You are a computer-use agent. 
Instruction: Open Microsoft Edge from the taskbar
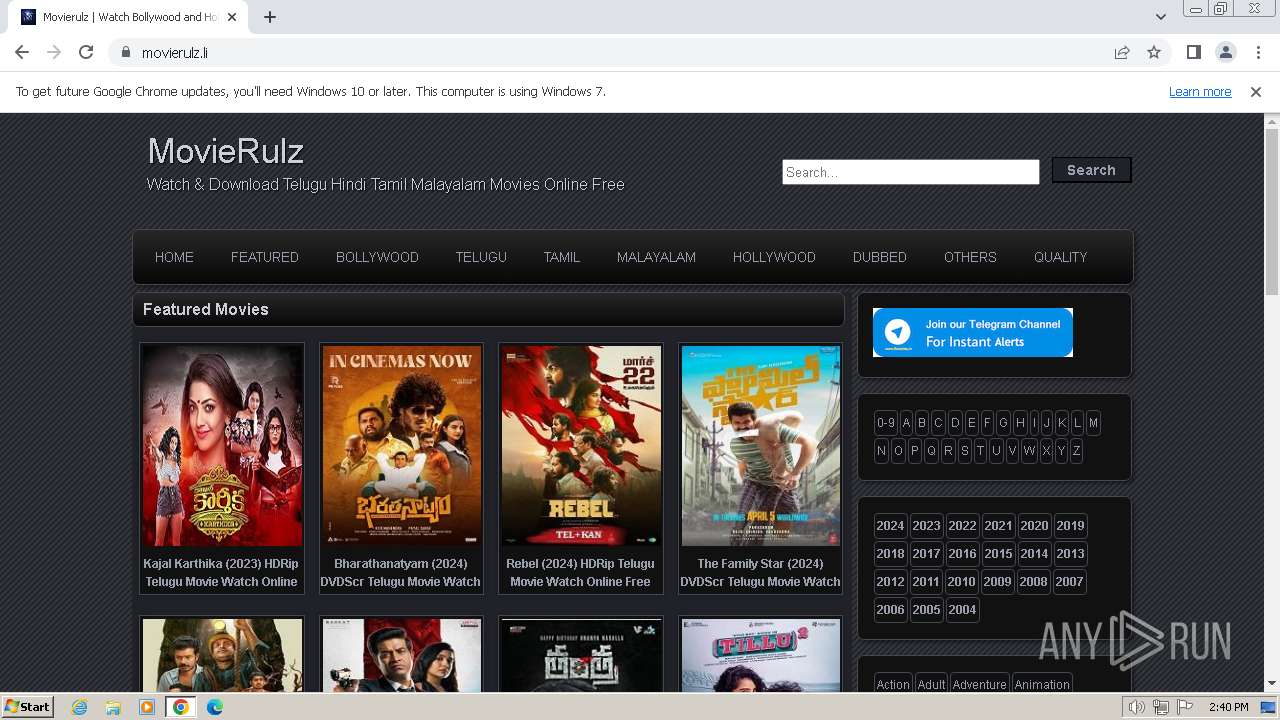pos(214,707)
